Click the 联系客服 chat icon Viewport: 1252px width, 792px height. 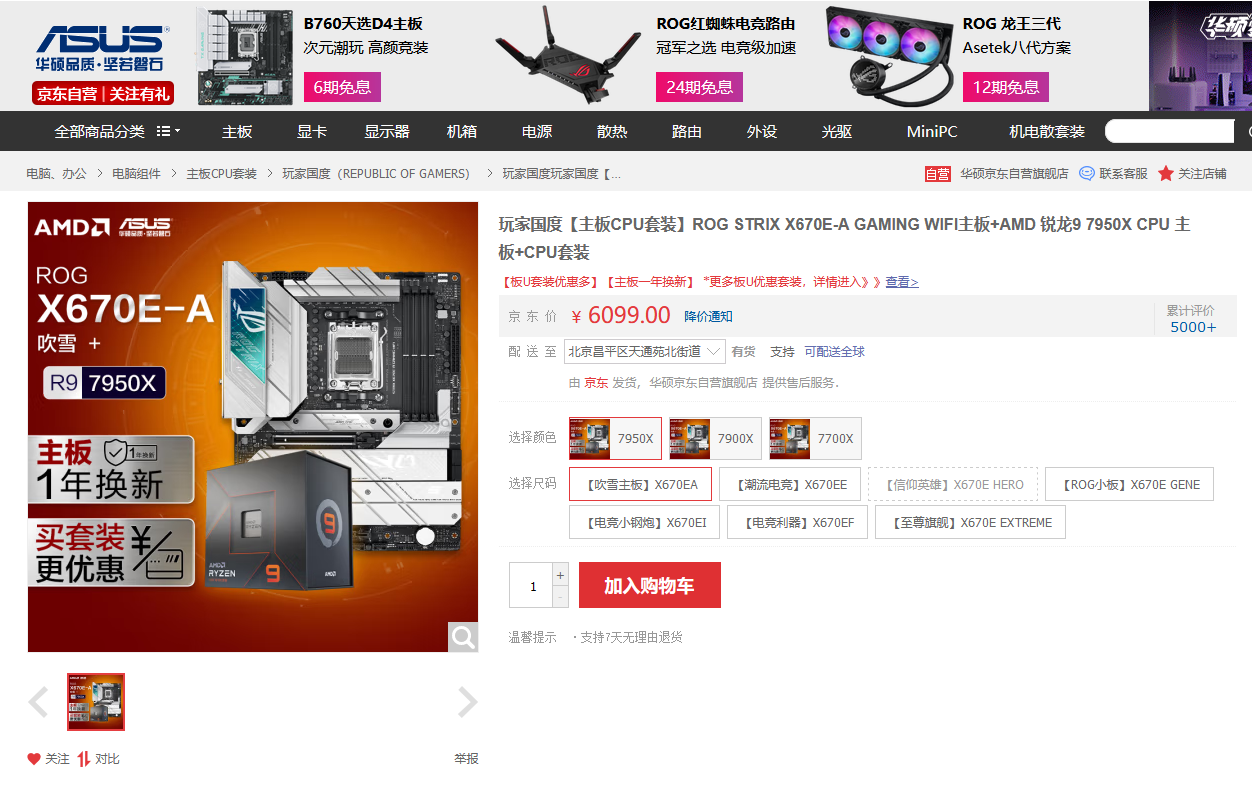tap(1087, 173)
